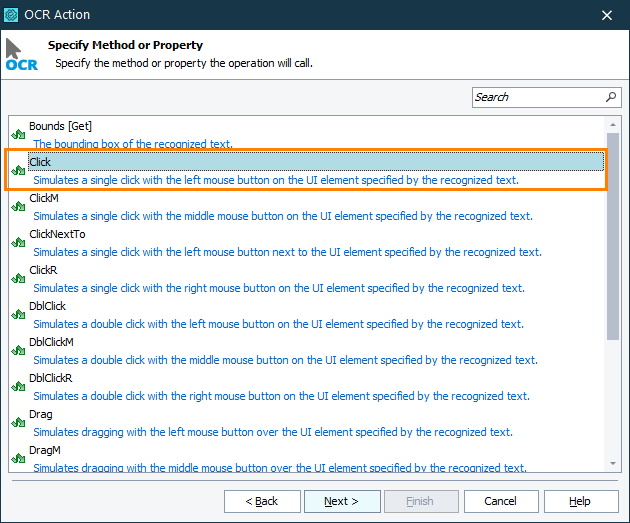Focus the Search input field

537,97
